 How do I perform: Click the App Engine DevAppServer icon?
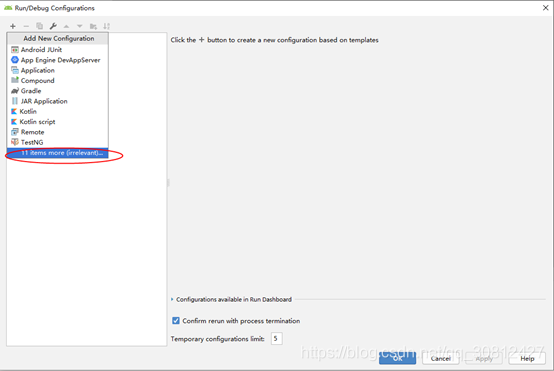(x=15, y=60)
